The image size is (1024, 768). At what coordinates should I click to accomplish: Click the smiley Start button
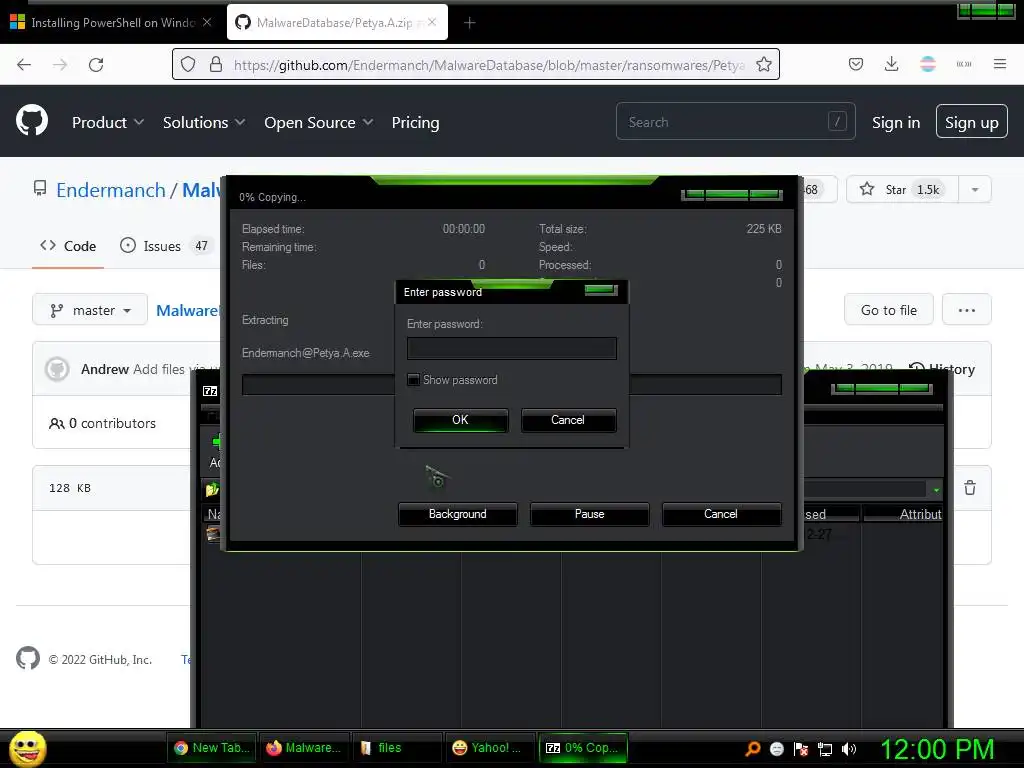point(27,748)
